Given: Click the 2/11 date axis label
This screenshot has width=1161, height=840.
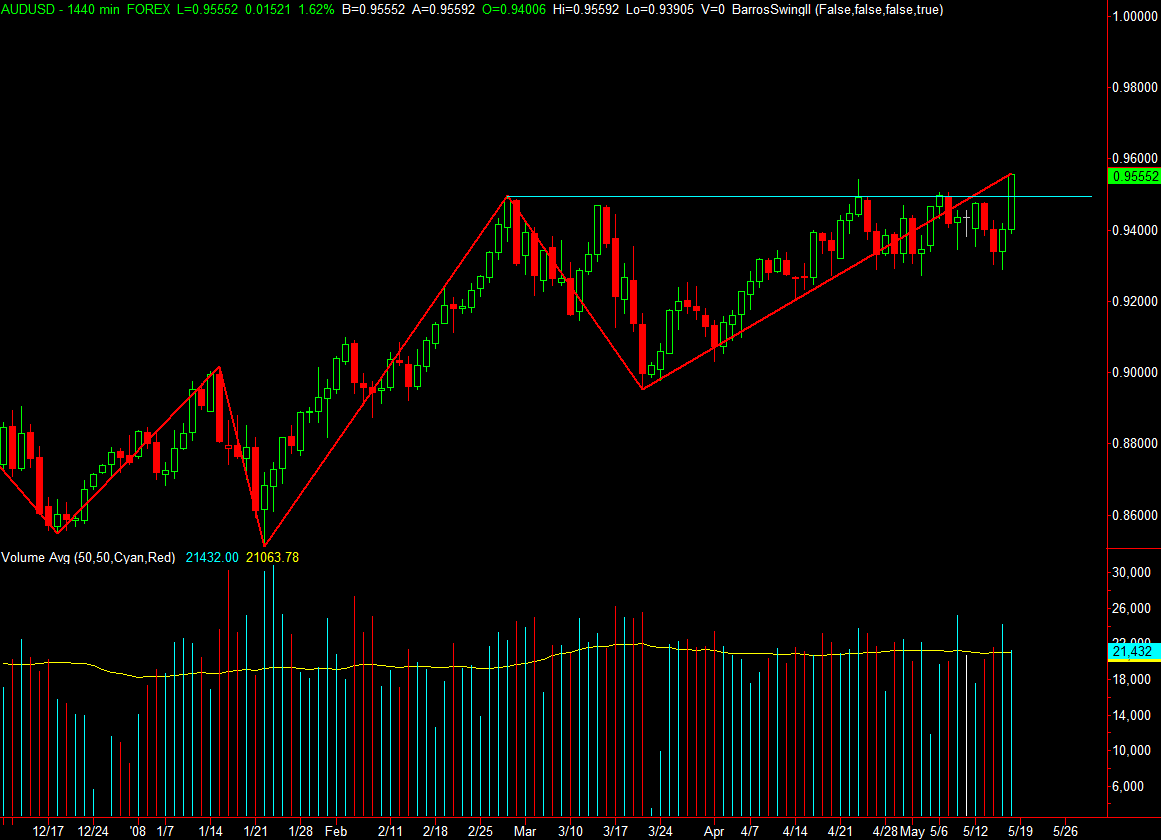Looking at the screenshot, I should [x=390, y=831].
